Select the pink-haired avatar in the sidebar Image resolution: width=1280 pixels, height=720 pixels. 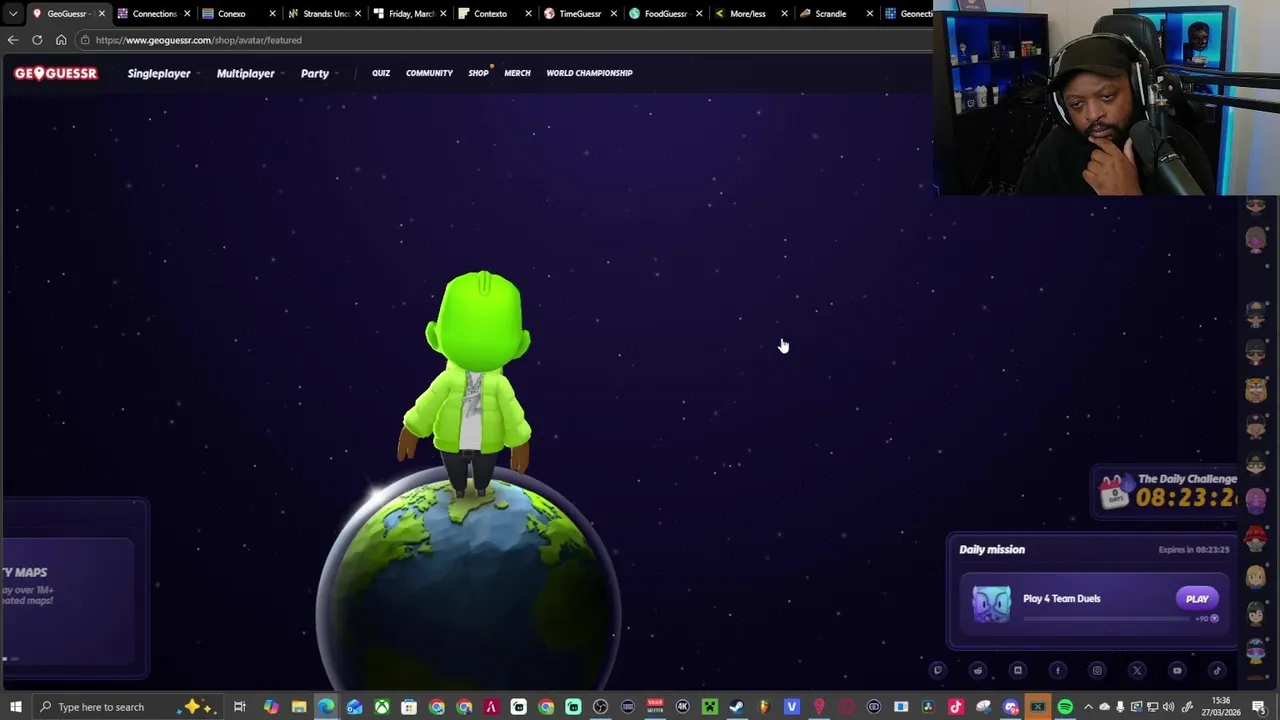pyautogui.click(x=1256, y=501)
